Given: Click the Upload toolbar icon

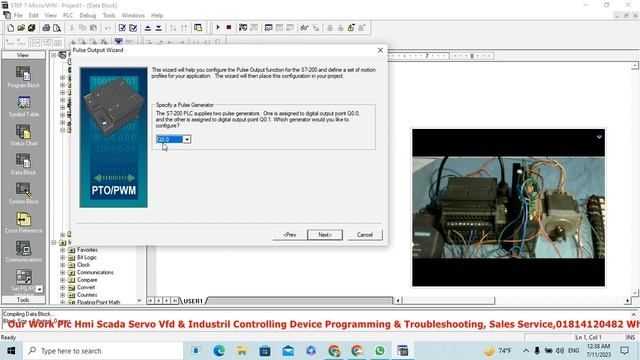Looking at the screenshot, I should click(x=148, y=28).
